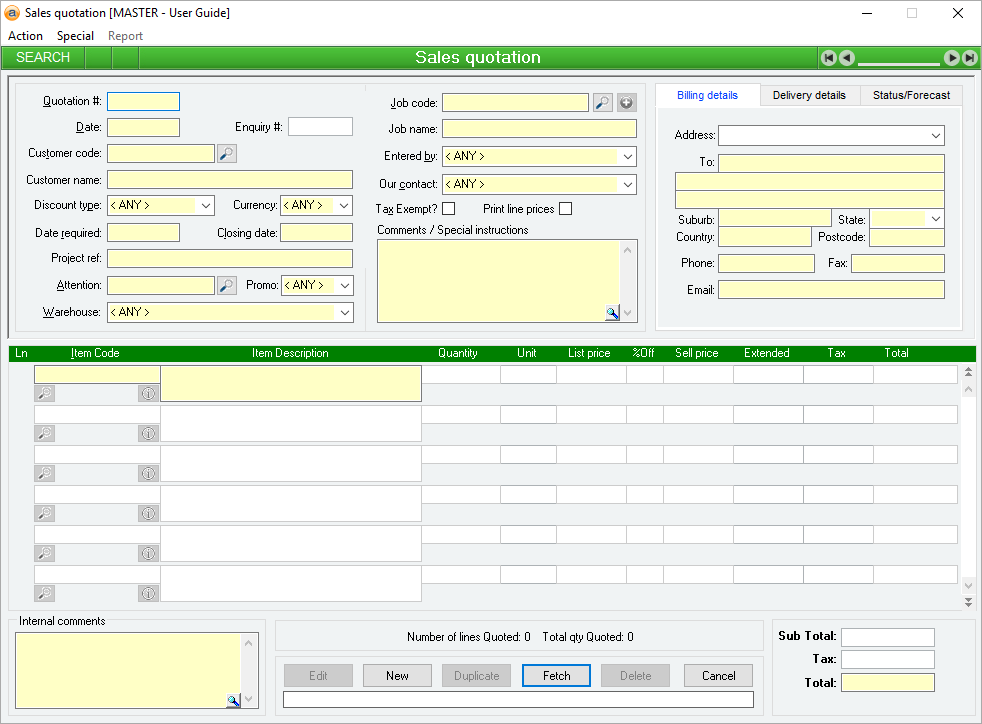Click the New button
The width and height of the screenshot is (982, 724).
(x=397, y=676)
